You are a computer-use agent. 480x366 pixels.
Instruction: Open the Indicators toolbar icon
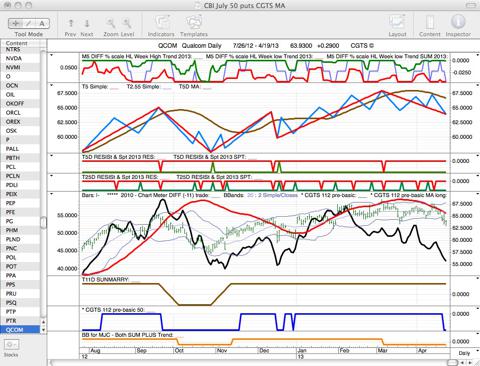coord(162,23)
